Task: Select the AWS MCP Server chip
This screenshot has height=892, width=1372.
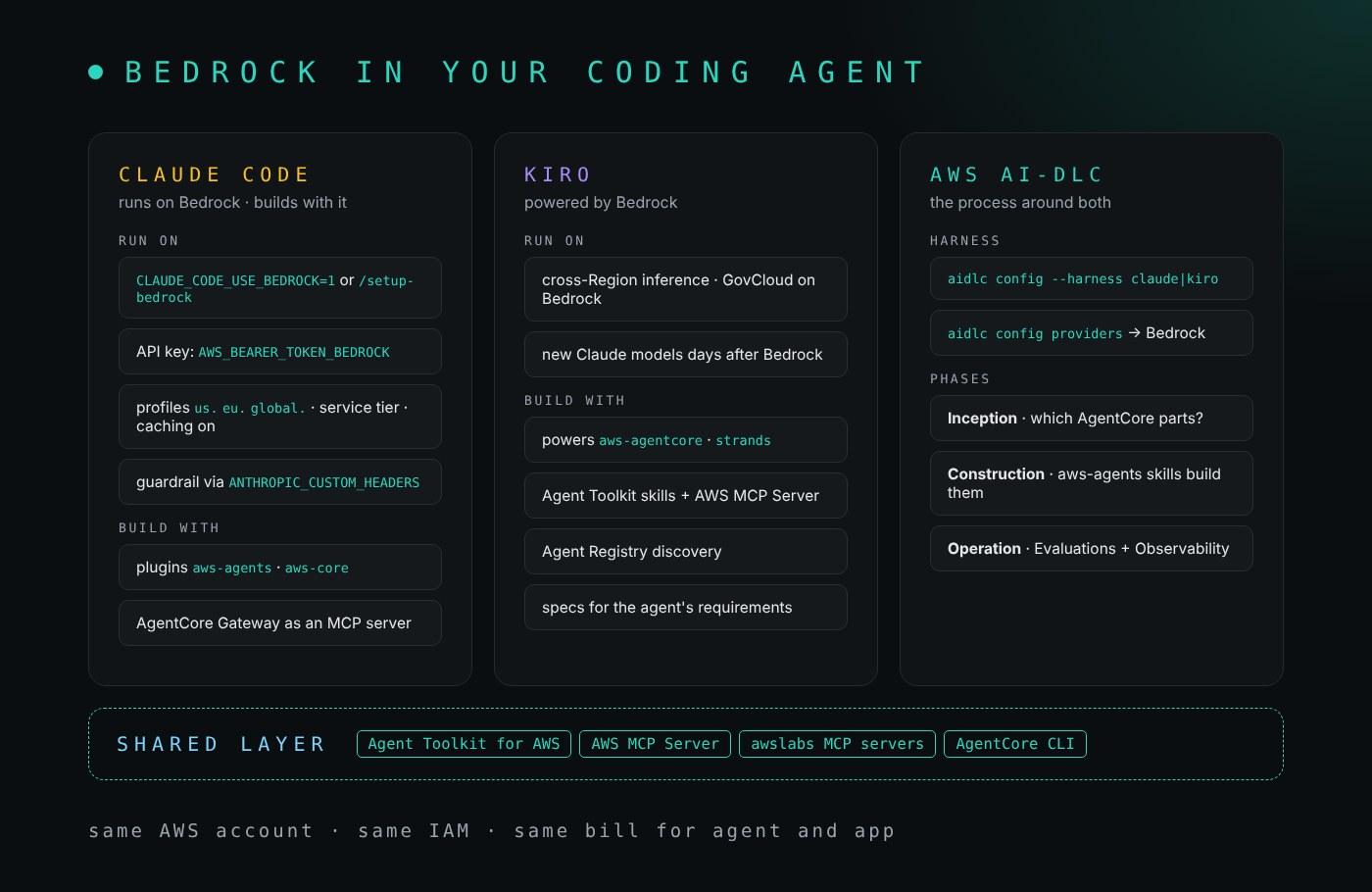Action: coord(655,744)
